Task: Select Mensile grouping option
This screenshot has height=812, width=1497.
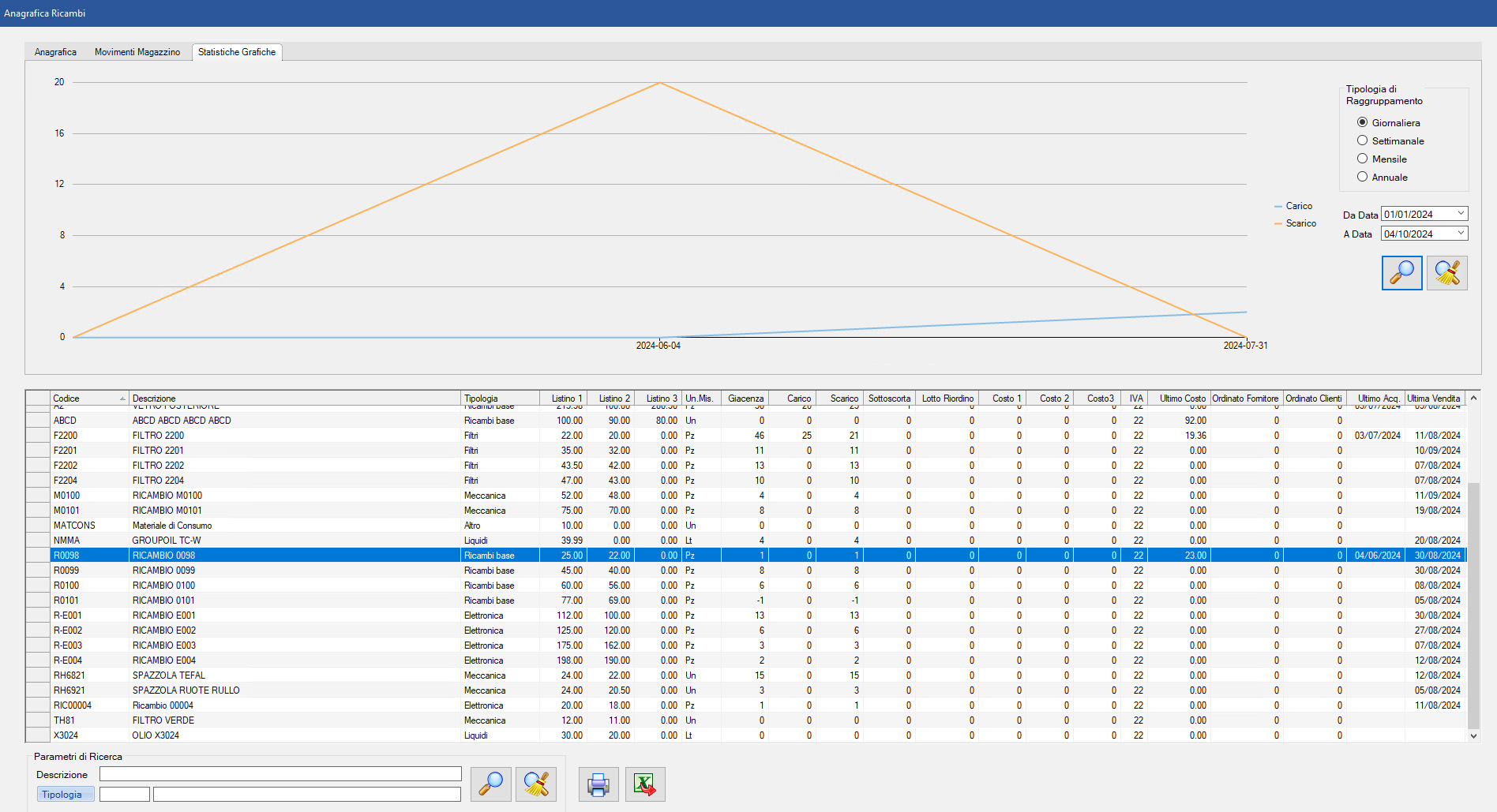Action: point(1362,159)
